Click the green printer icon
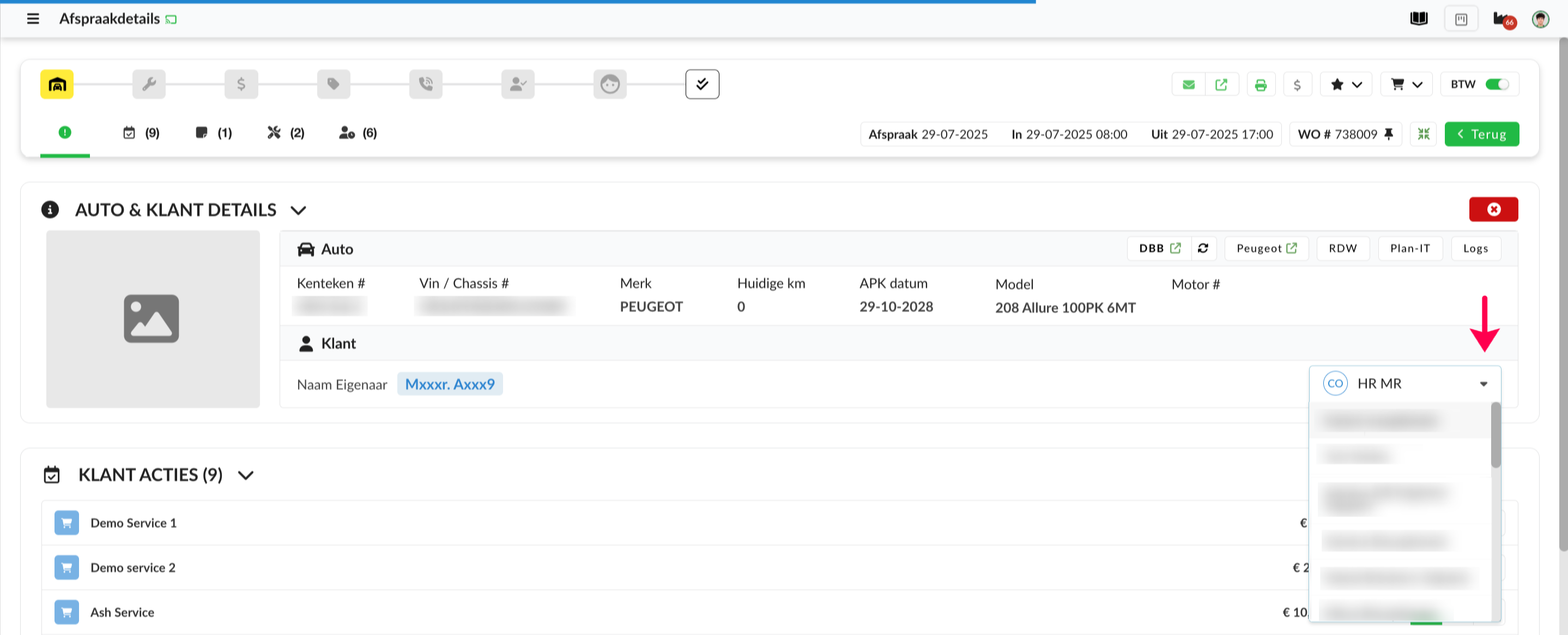This screenshot has height=635, width=1568. (x=1261, y=84)
